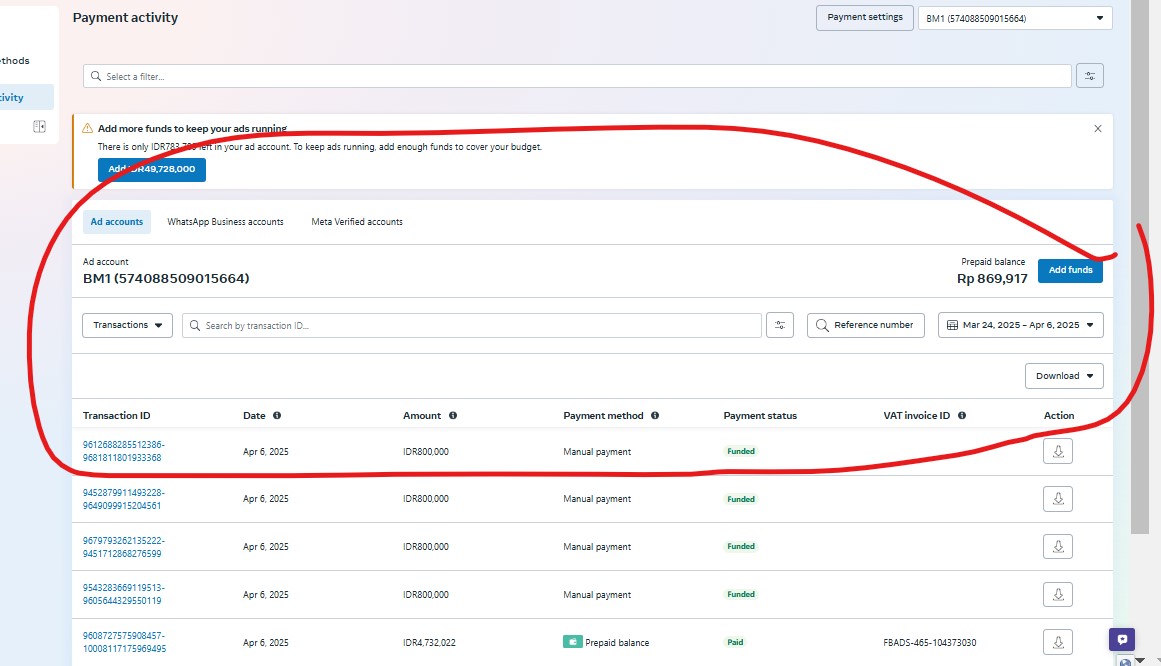Click the info icon next to Amount column
Image resolution: width=1161 pixels, height=666 pixels.
[453, 416]
